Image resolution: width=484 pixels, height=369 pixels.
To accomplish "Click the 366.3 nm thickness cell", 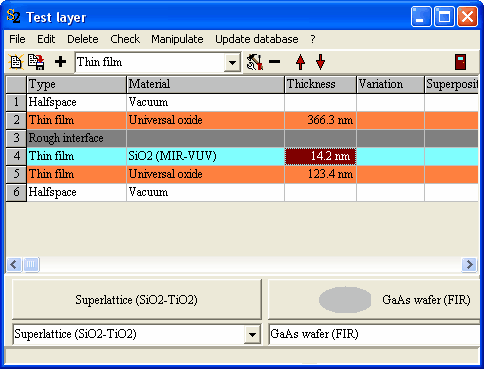I will [x=321, y=120].
